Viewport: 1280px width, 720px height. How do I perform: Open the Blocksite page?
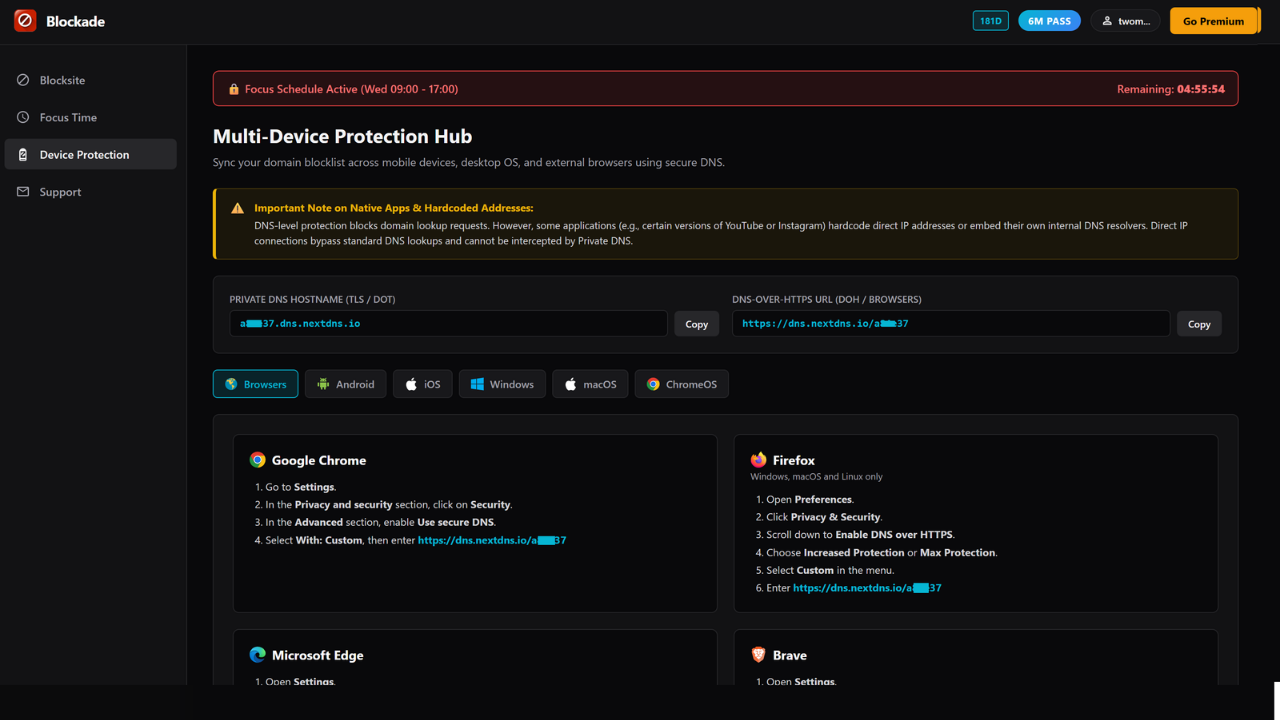point(91,80)
